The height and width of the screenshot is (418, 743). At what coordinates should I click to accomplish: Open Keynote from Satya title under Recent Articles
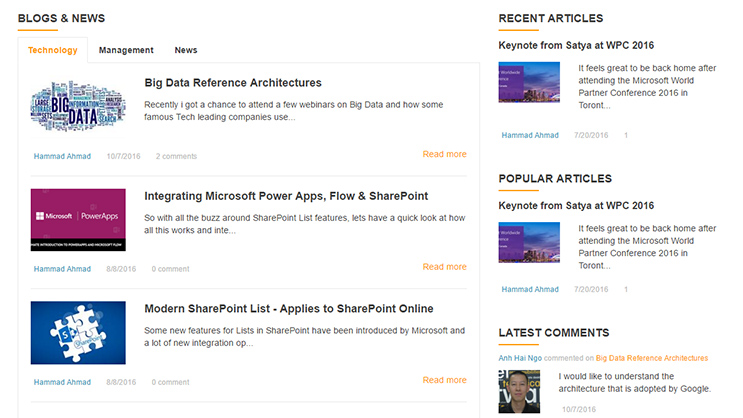point(576,45)
